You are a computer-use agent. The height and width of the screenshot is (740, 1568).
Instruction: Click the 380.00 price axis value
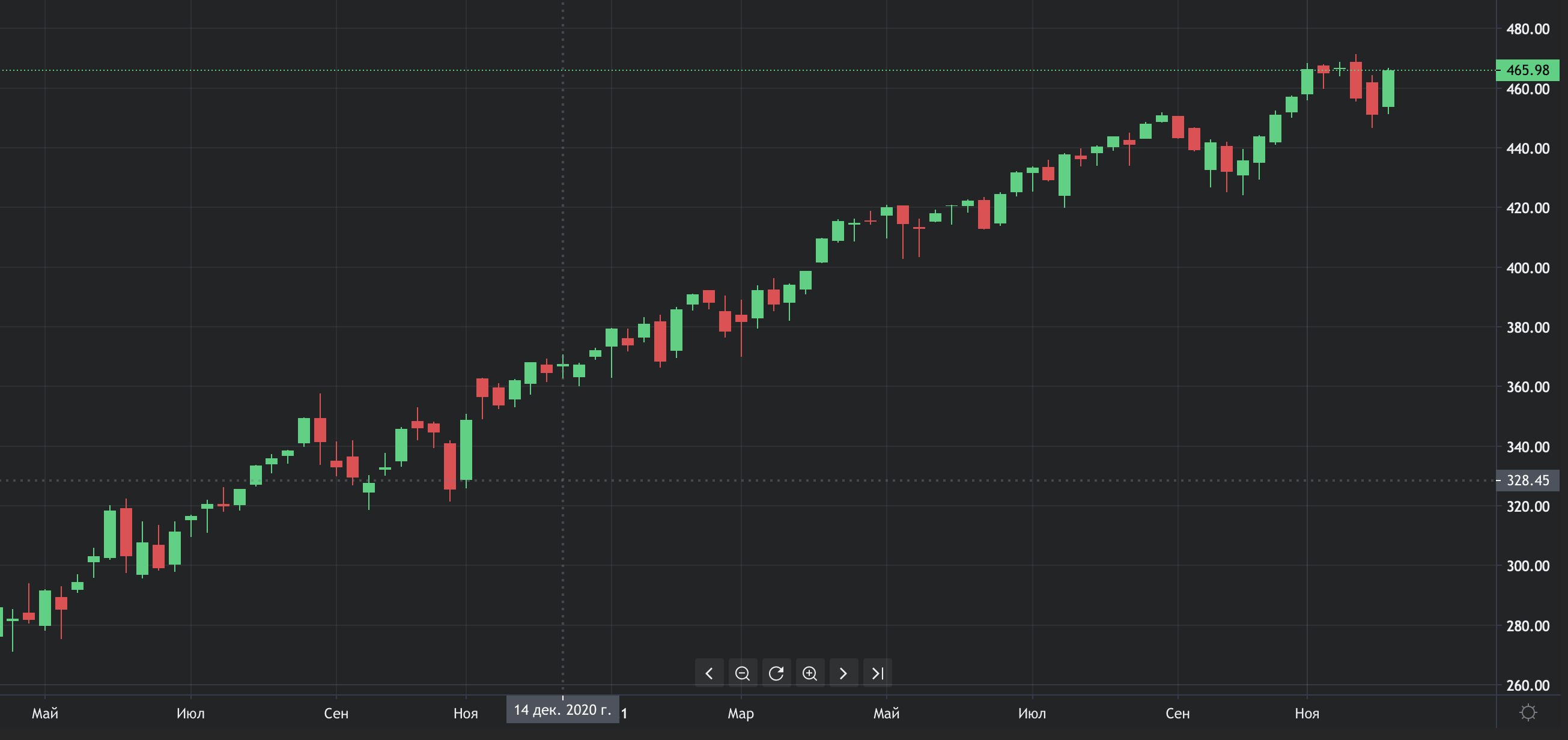[1528, 327]
